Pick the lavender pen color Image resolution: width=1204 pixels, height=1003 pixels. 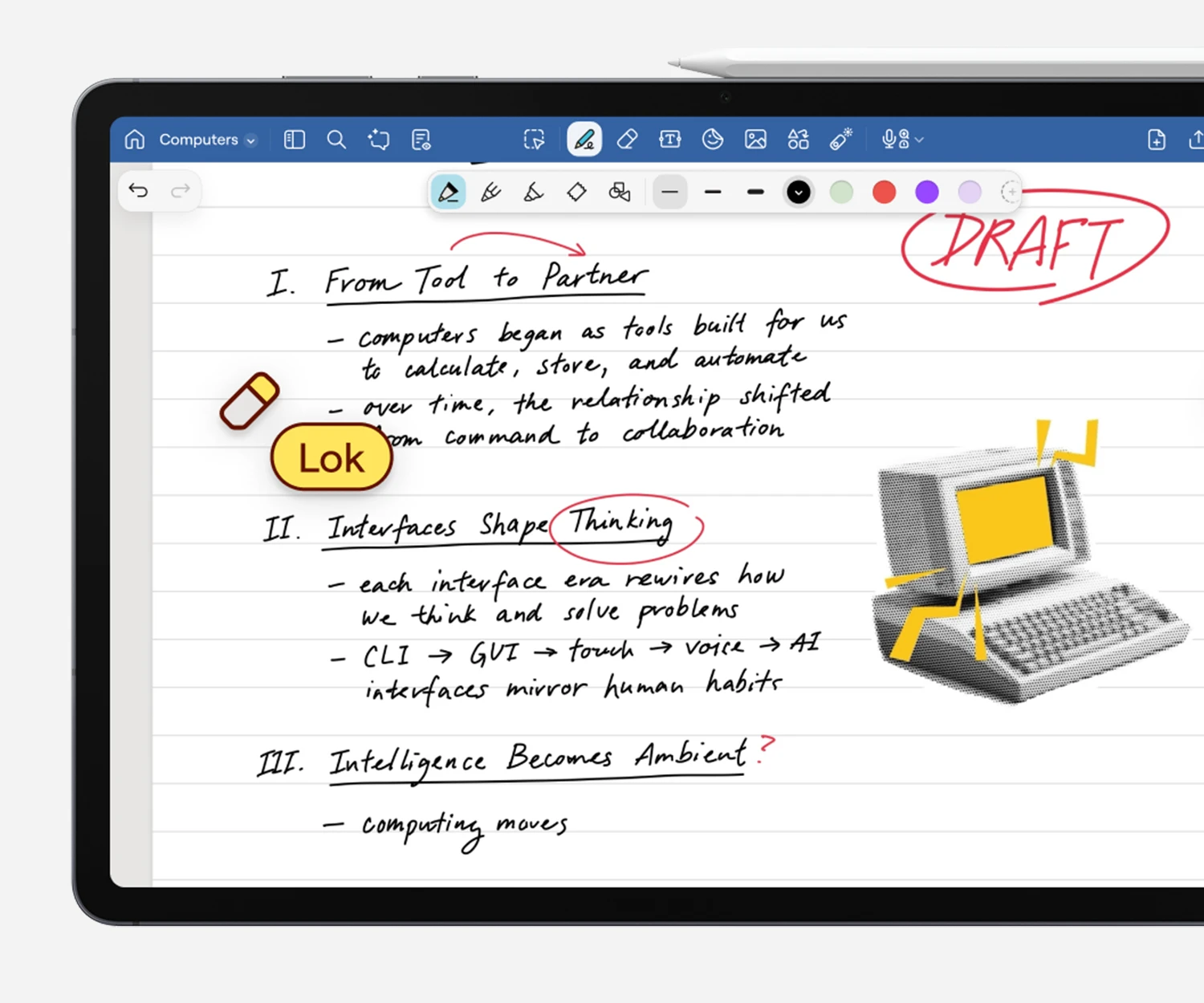(970, 193)
